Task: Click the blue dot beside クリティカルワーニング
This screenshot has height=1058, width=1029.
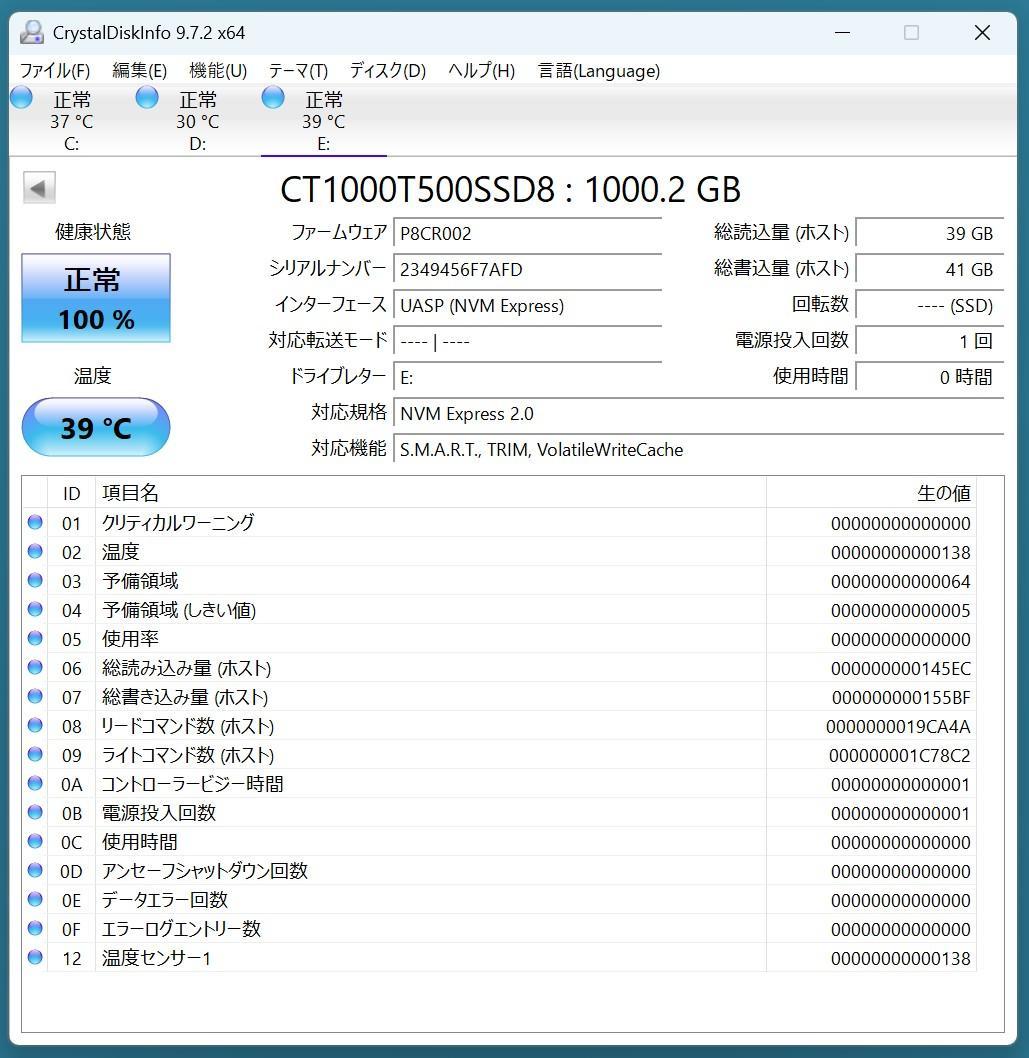Action: [34, 522]
